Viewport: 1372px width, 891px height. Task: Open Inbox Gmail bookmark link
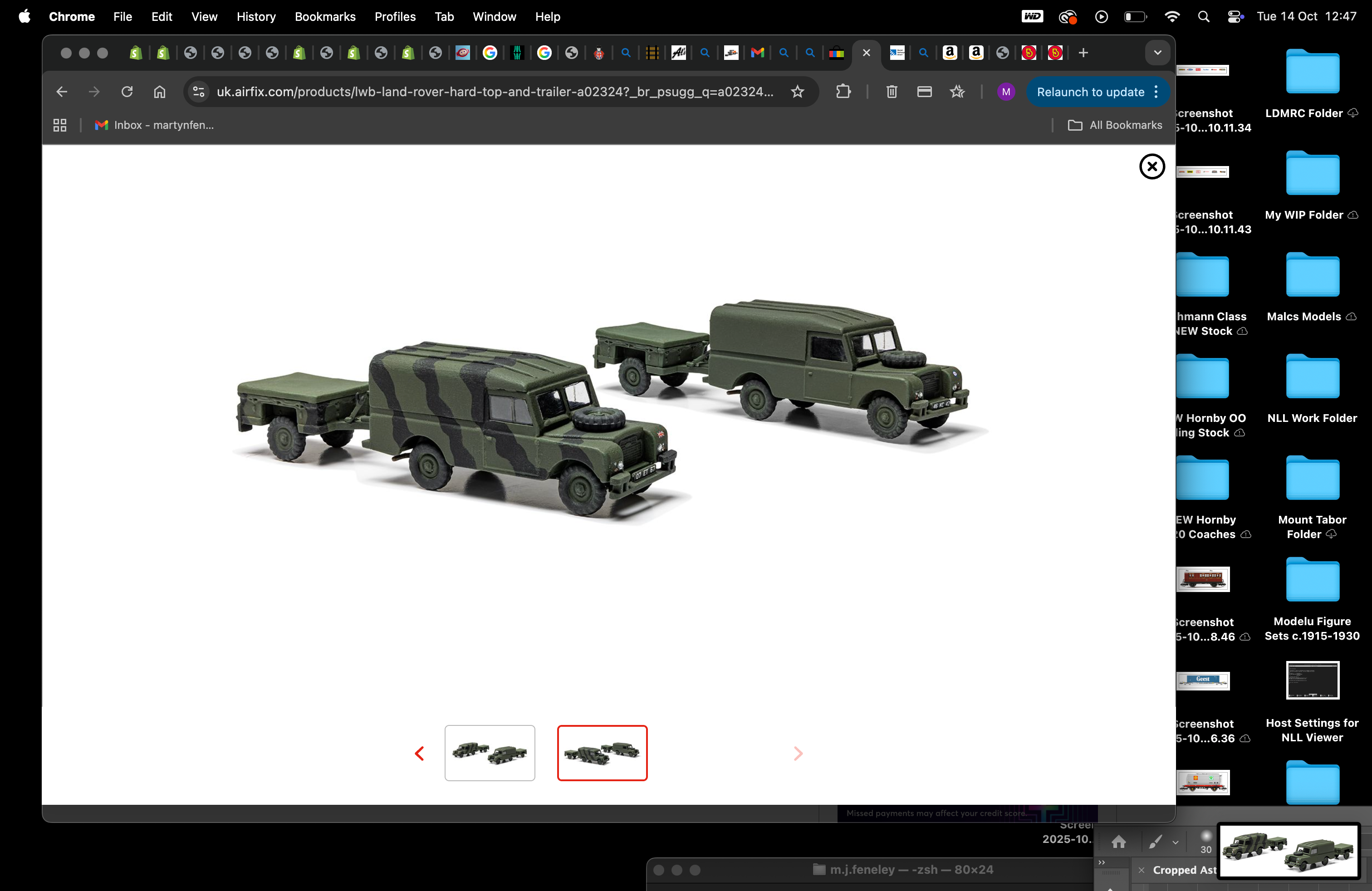[155, 125]
